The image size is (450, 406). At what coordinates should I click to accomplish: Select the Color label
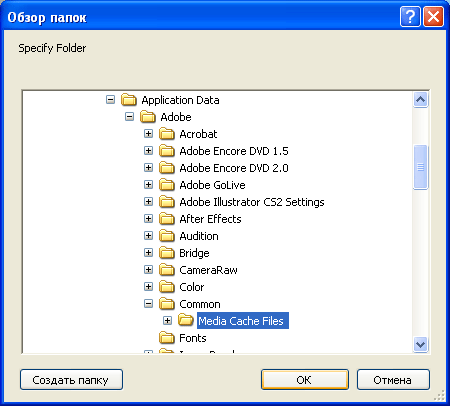(191, 287)
